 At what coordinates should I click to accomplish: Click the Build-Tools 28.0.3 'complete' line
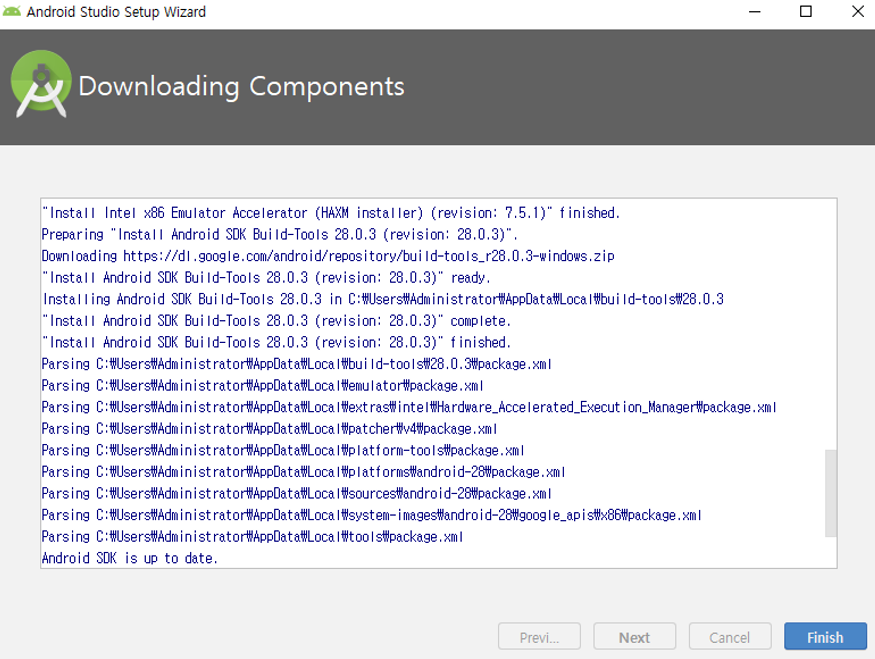pos(276,321)
